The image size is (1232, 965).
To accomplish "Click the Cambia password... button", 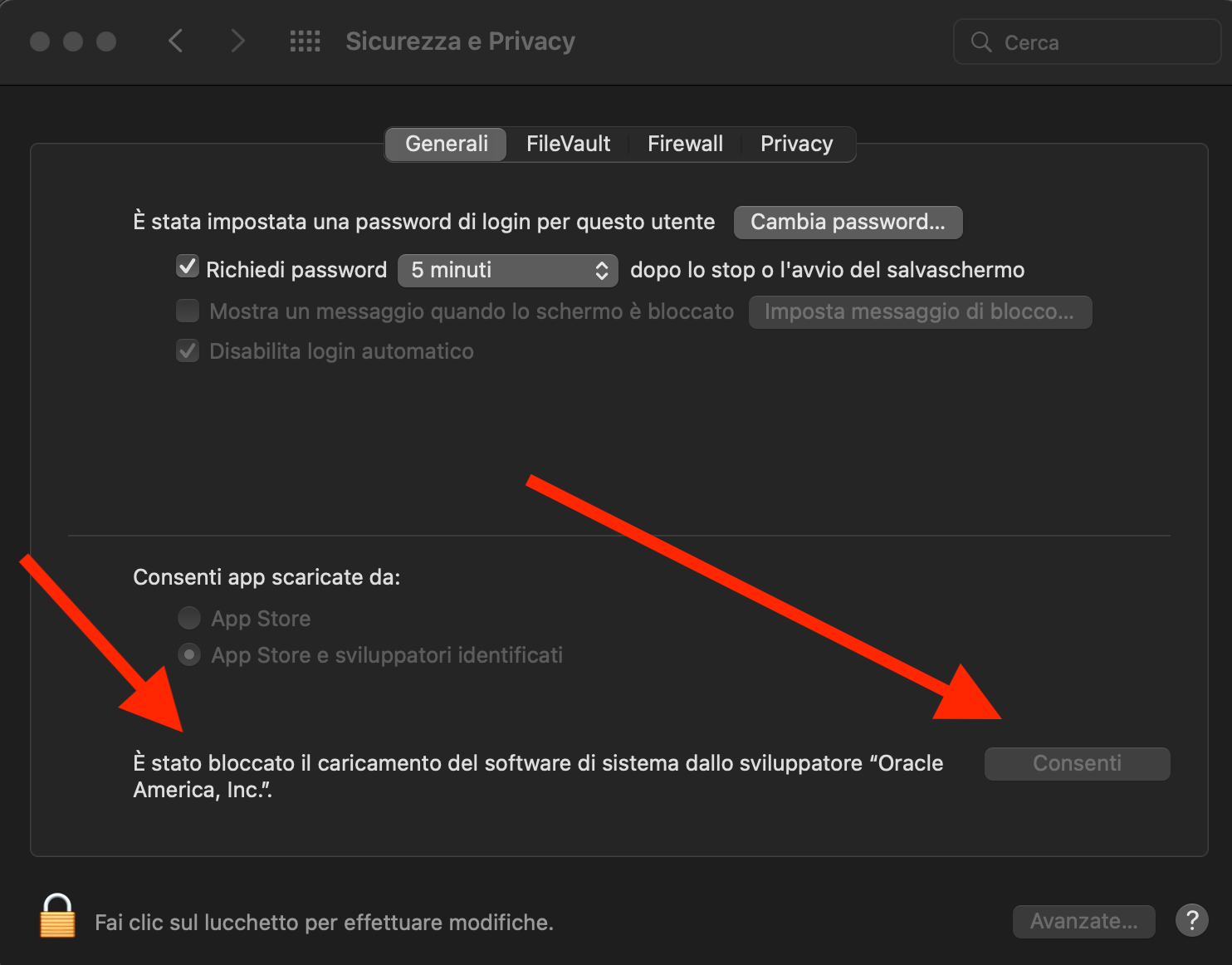I will 848,222.
